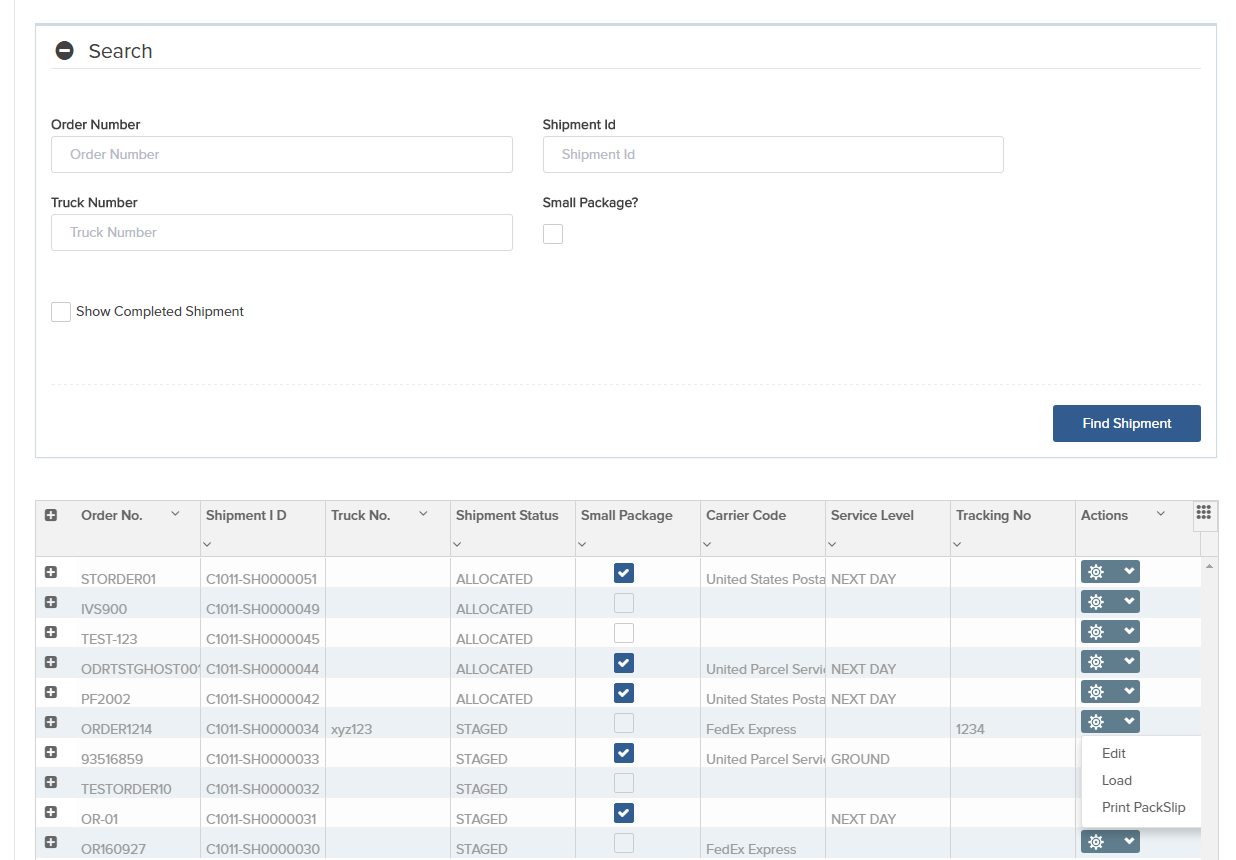Toggle the Small Package? search checkbox

553,234
